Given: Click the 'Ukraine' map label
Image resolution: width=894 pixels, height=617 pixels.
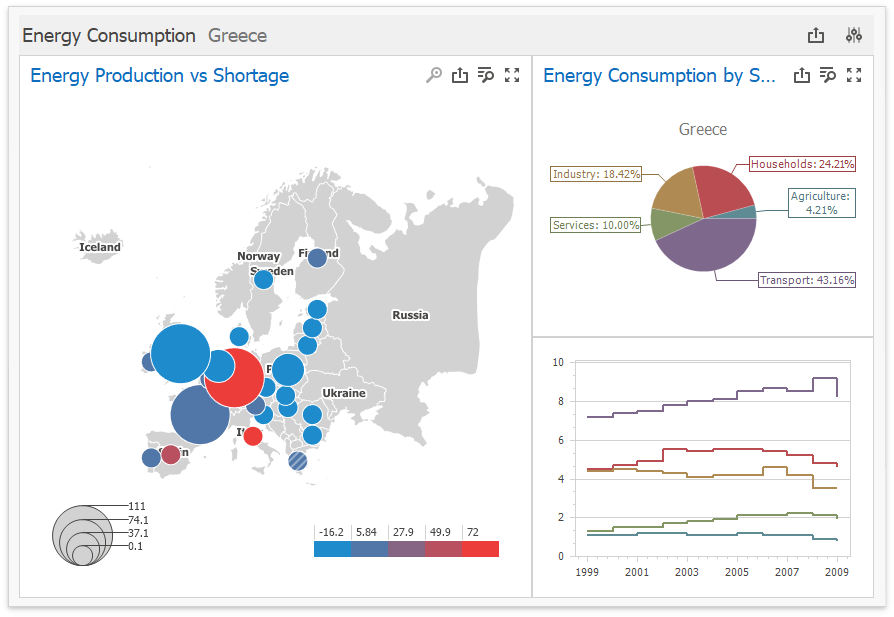Looking at the screenshot, I should coord(344,393).
